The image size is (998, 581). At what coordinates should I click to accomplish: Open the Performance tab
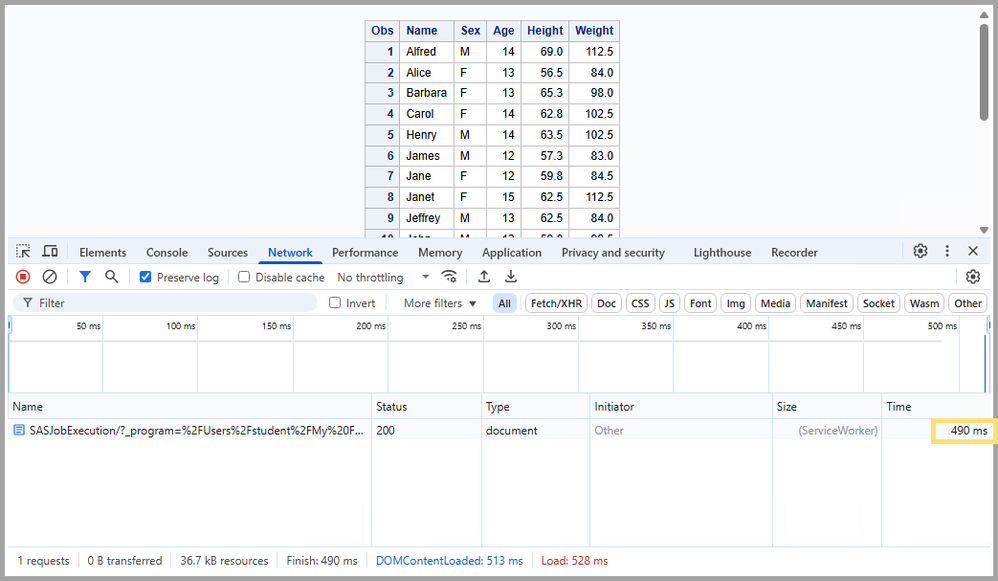click(x=365, y=253)
